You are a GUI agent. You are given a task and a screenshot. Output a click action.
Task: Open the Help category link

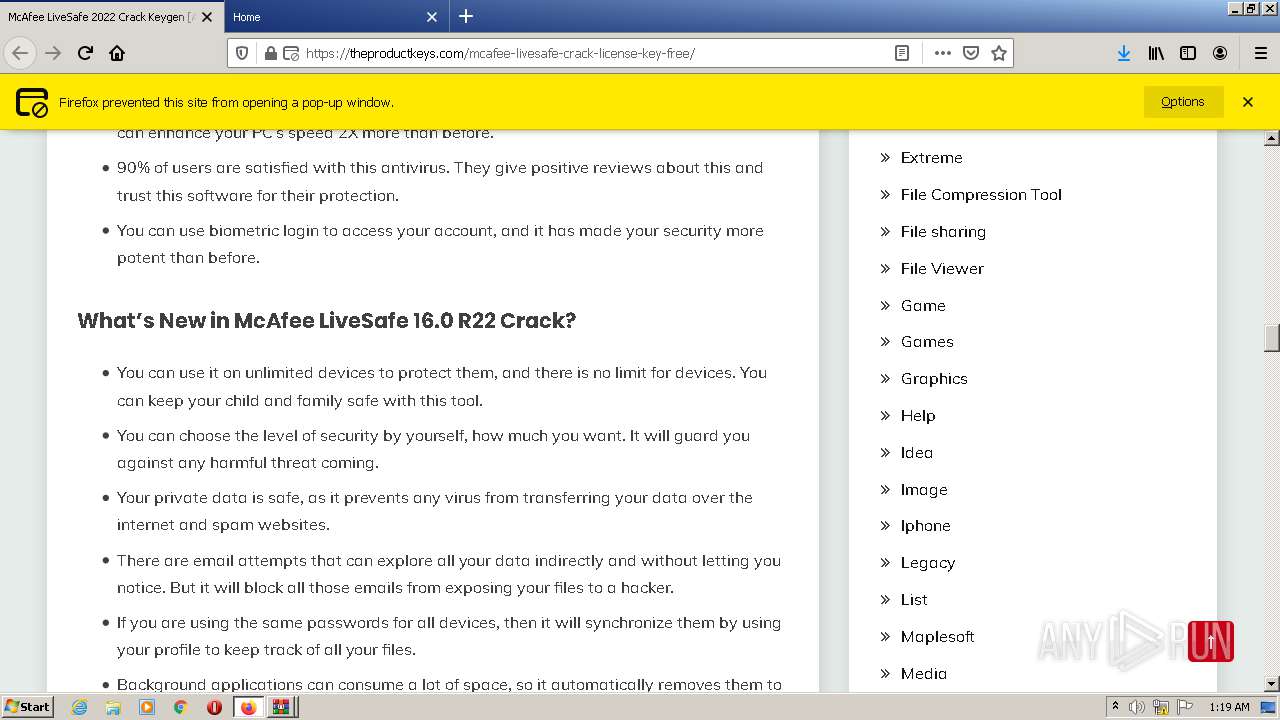click(x=918, y=416)
